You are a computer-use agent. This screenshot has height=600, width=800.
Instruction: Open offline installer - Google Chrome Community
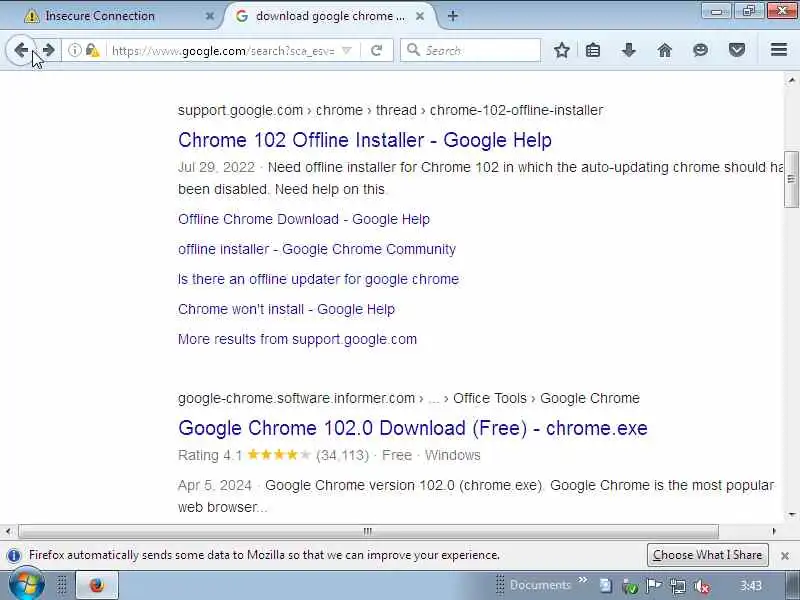click(x=317, y=249)
